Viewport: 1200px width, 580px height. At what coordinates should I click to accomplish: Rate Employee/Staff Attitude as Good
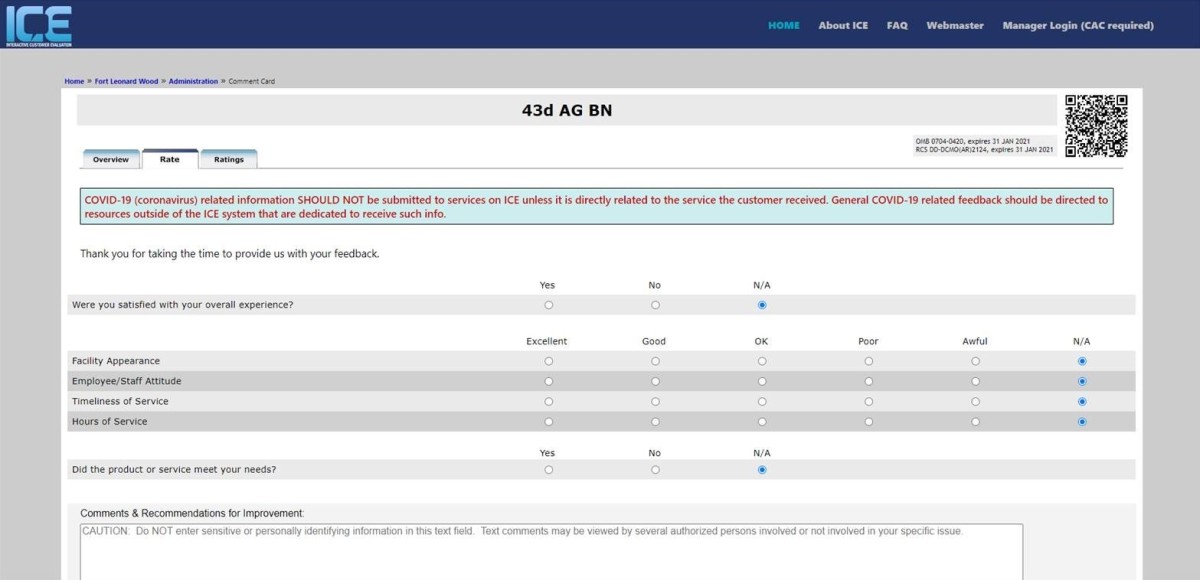tap(655, 381)
